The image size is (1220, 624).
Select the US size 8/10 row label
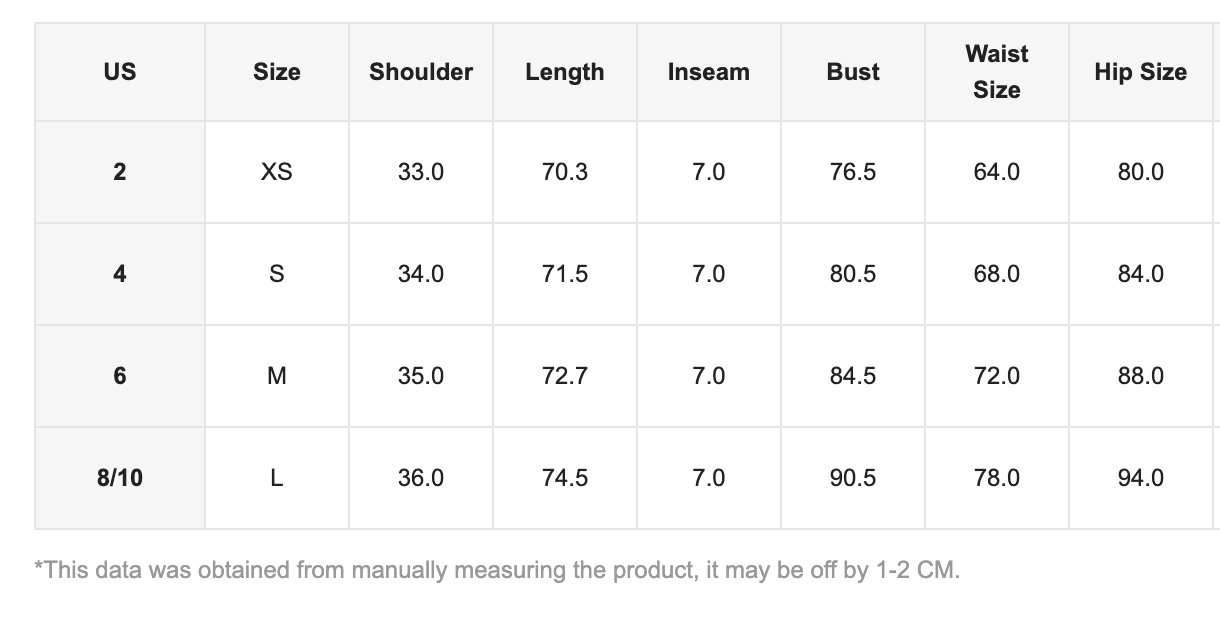pos(120,478)
